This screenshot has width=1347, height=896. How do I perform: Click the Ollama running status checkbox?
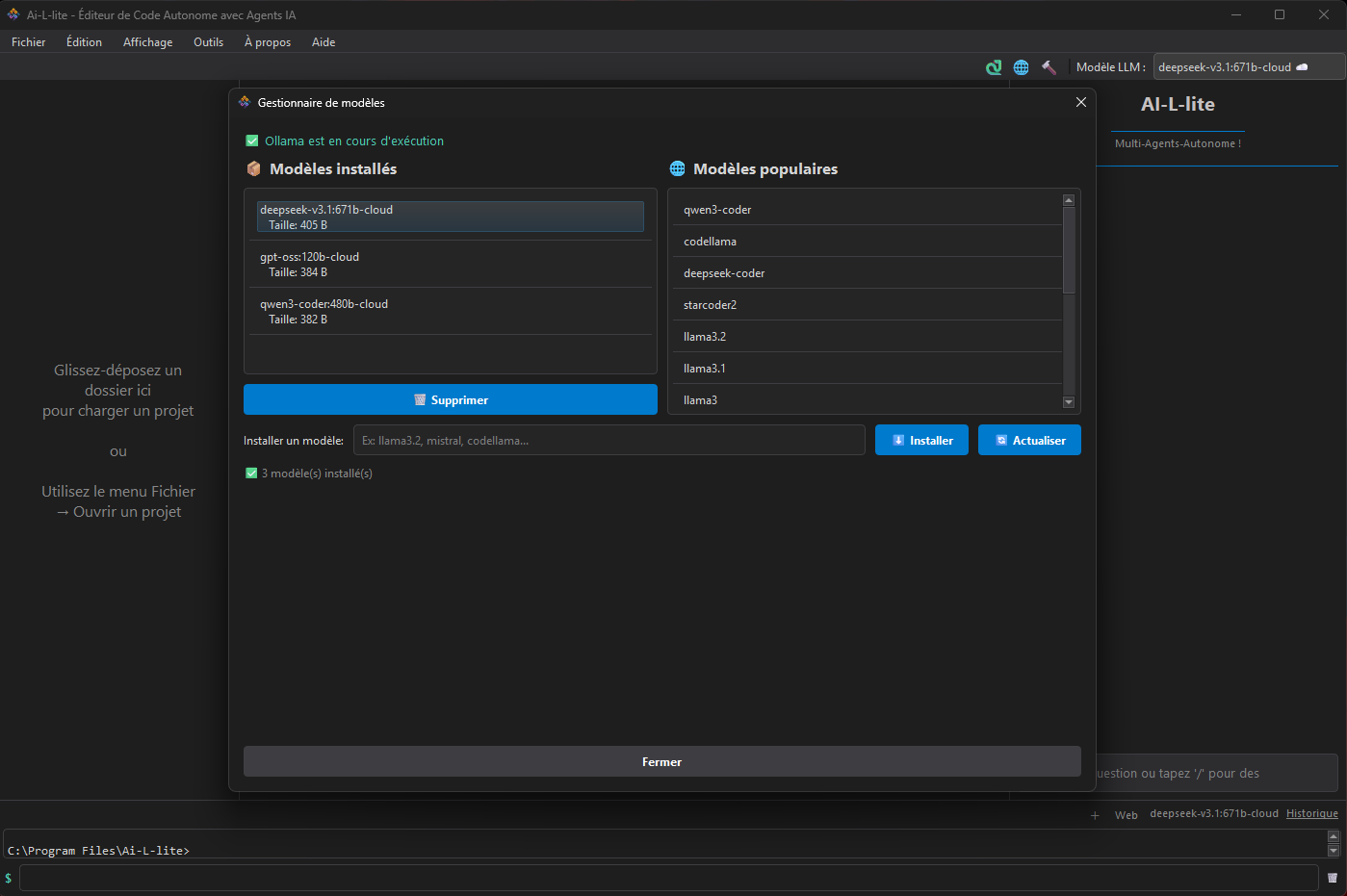[x=252, y=141]
